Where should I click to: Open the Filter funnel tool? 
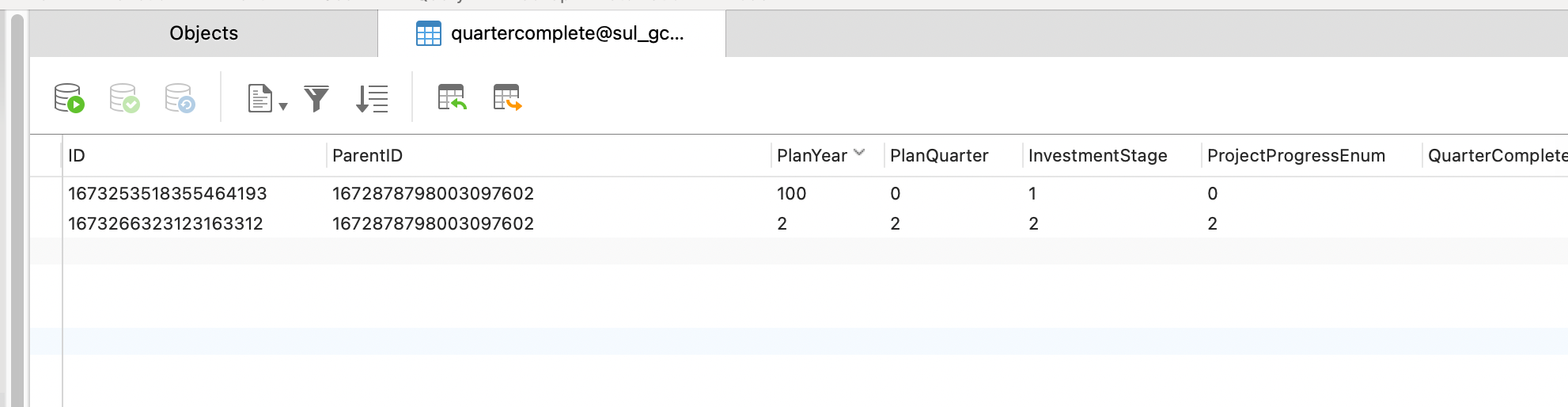316,99
